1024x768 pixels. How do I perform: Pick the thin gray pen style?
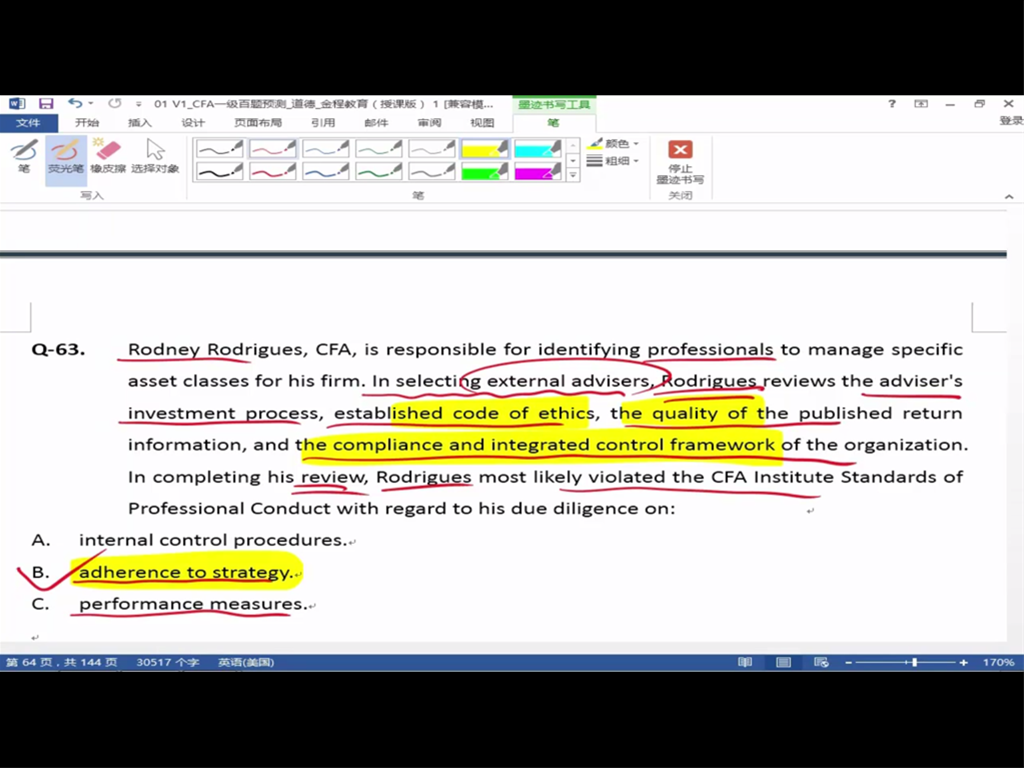pos(431,150)
